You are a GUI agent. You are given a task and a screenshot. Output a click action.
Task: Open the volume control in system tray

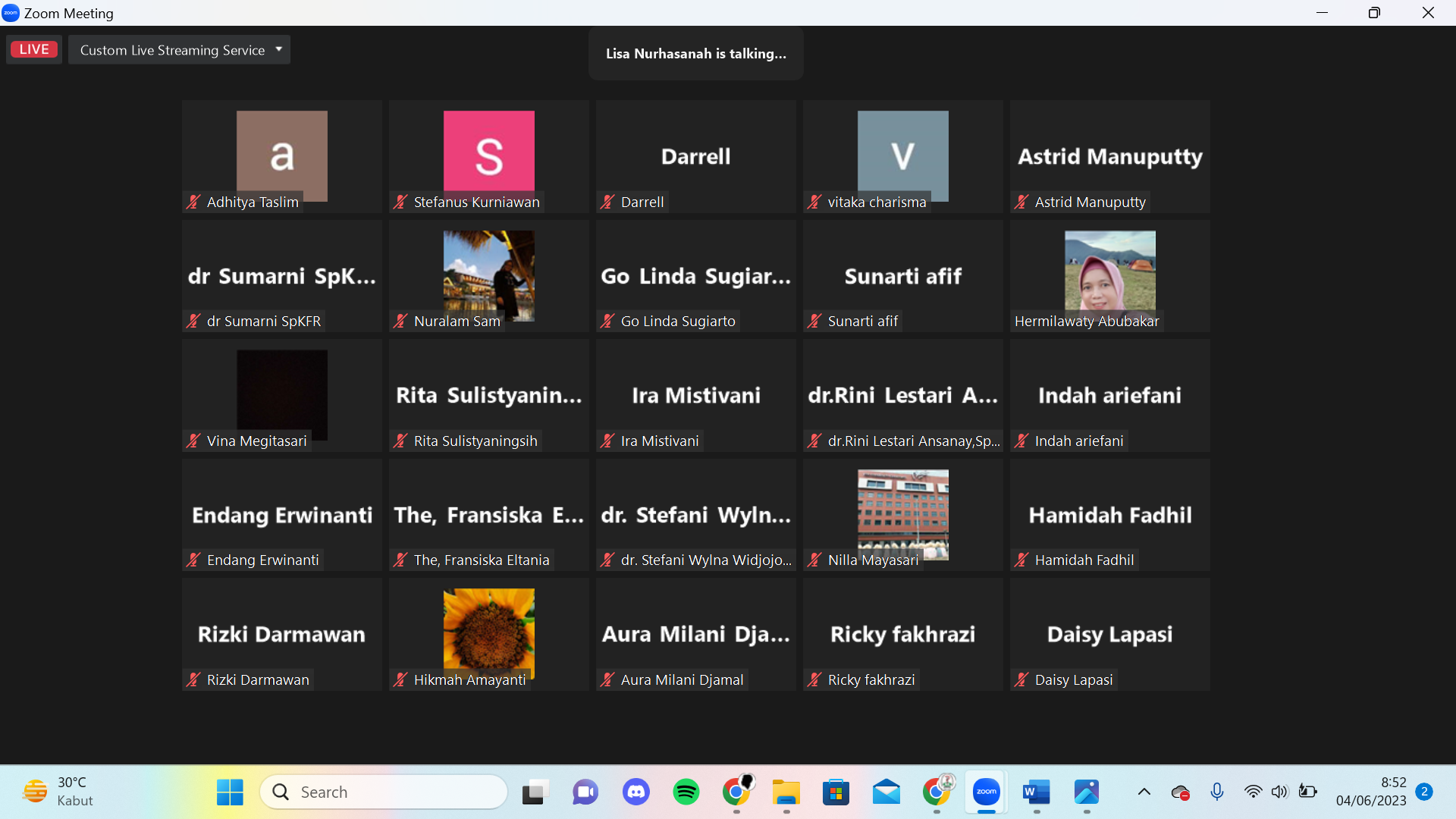point(1279,792)
